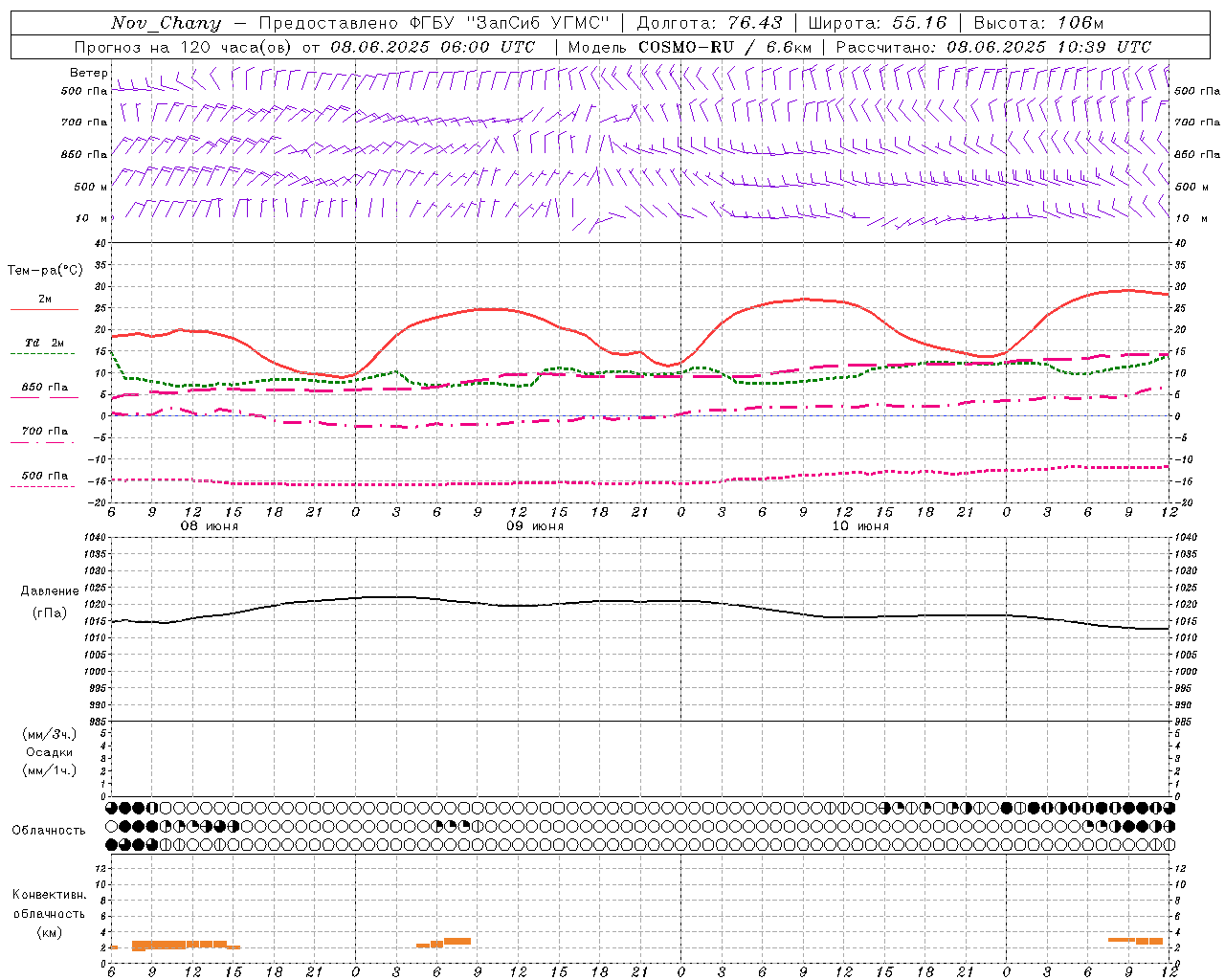Click the (гПа) unit label under Давление
This screenshot has height=980, width=1225.
click(50, 612)
